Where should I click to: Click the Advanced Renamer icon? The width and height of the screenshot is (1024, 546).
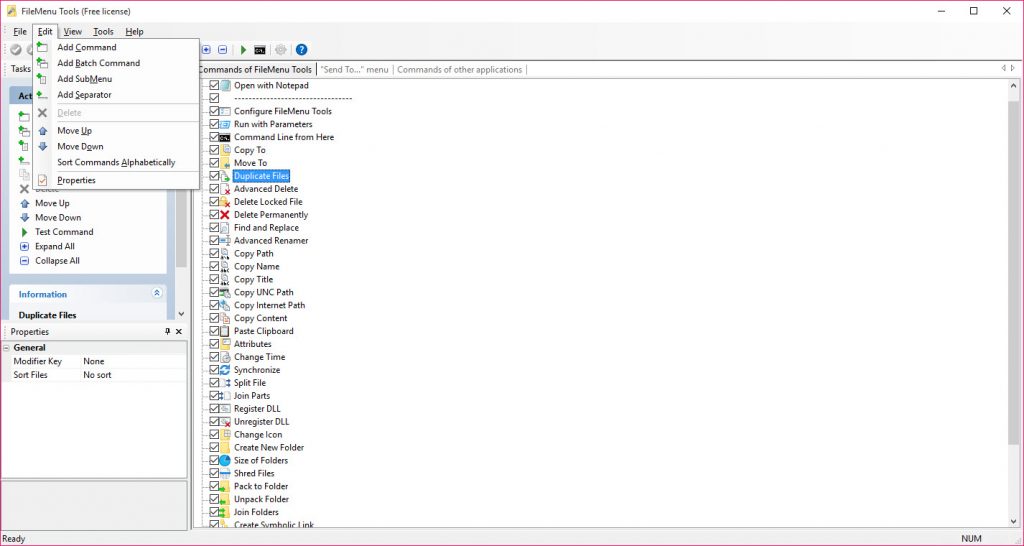225,240
